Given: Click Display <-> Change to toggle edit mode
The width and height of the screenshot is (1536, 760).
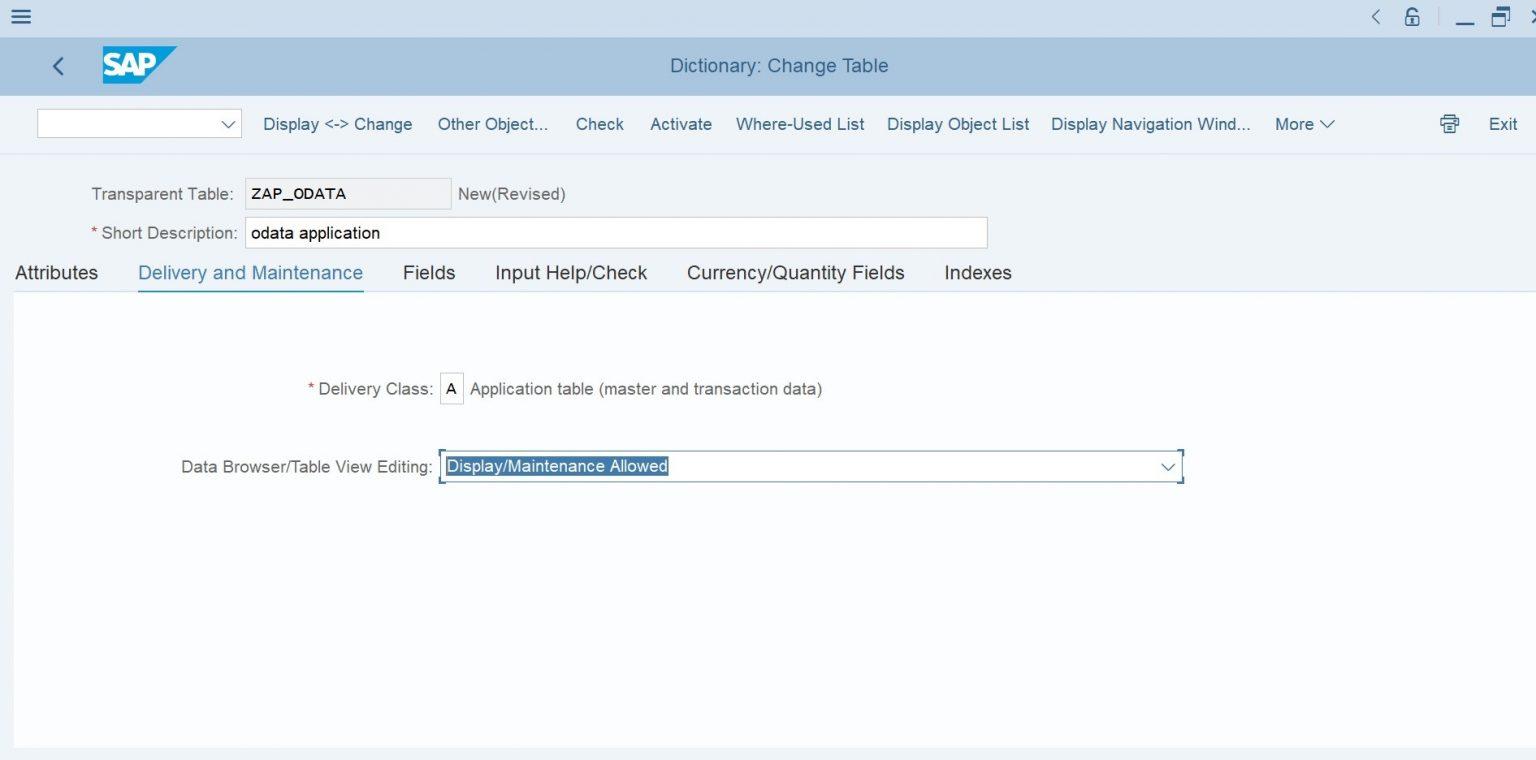Looking at the screenshot, I should coord(337,124).
